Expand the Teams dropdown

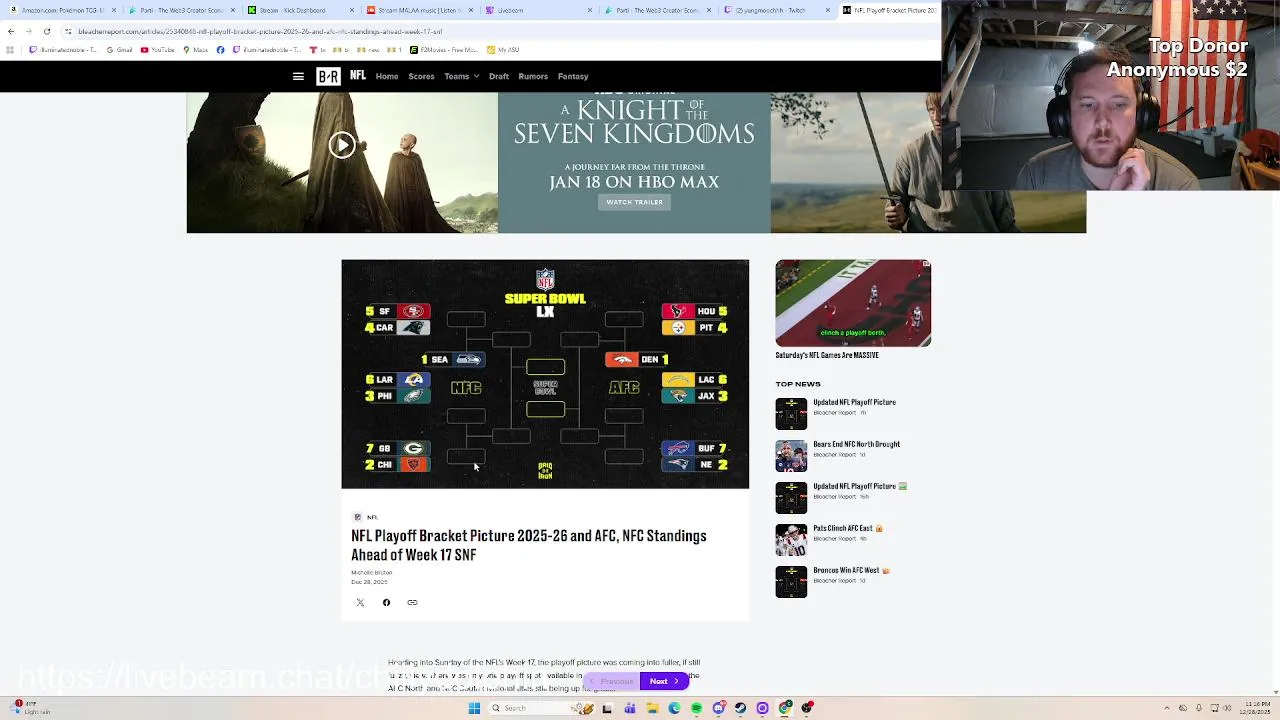point(461,76)
